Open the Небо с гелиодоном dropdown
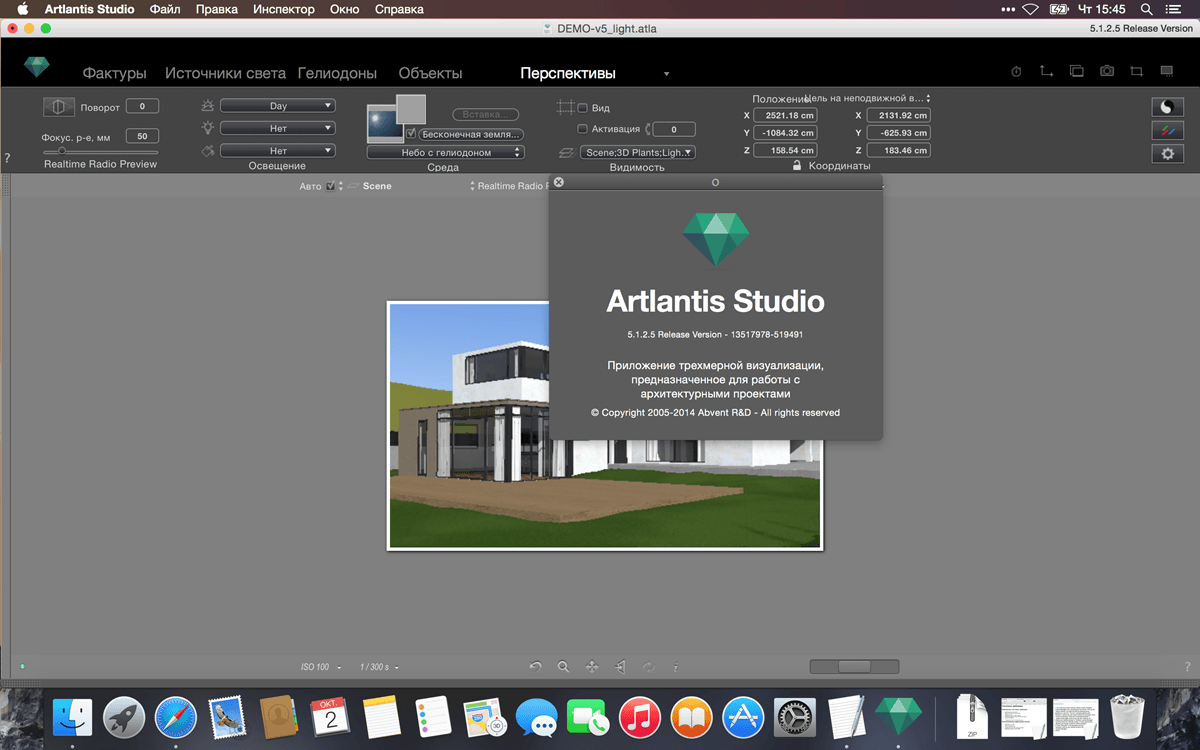This screenshot has width=1200, height=750. pyautogui.click(x=445, y=152)
